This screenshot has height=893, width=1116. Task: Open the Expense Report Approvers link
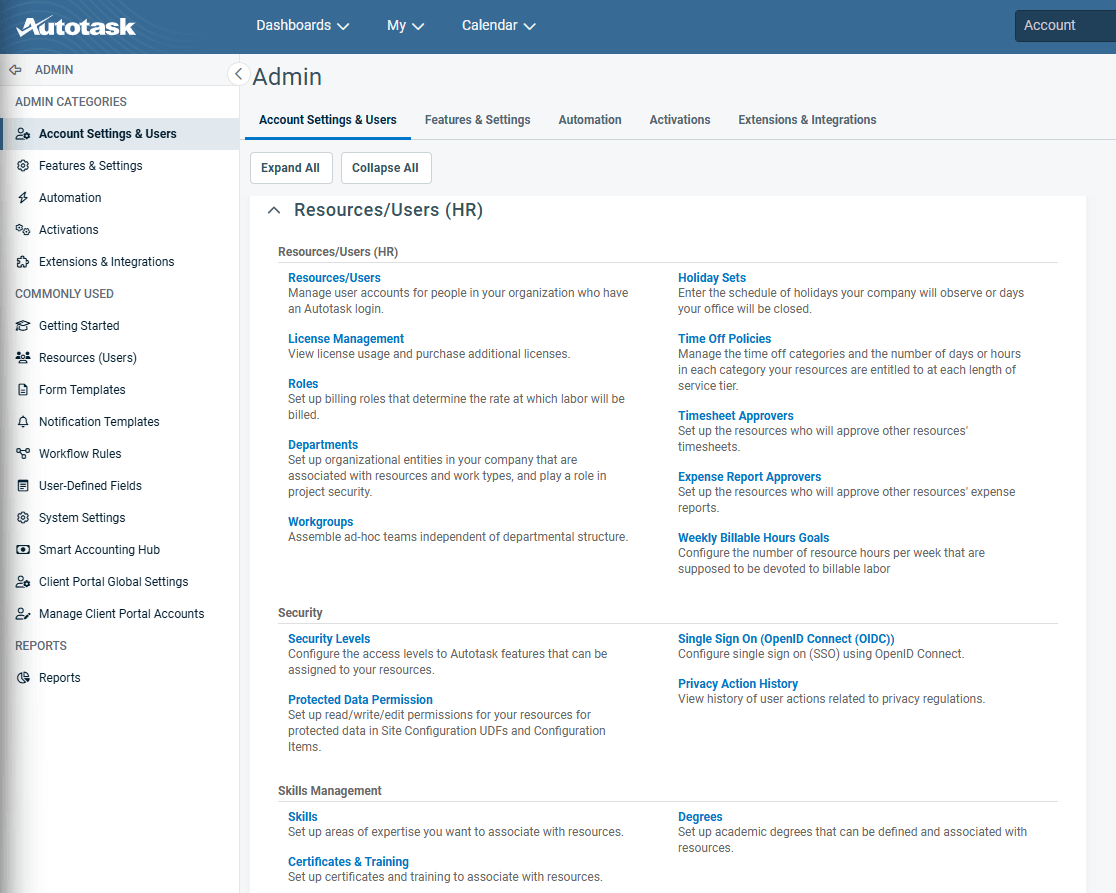point(749,477)
